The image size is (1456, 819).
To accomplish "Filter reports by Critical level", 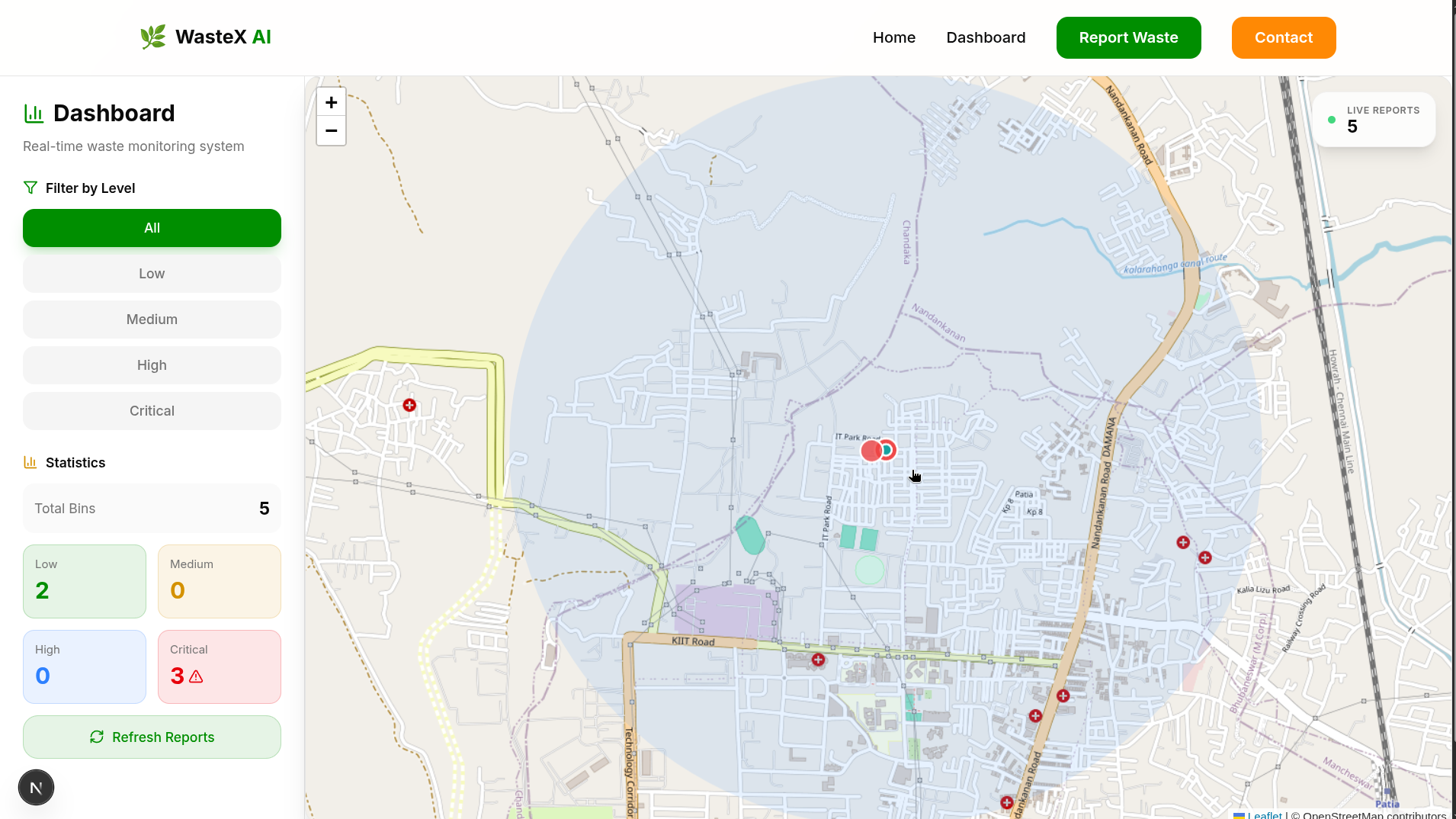I will [x=152, y=411].
